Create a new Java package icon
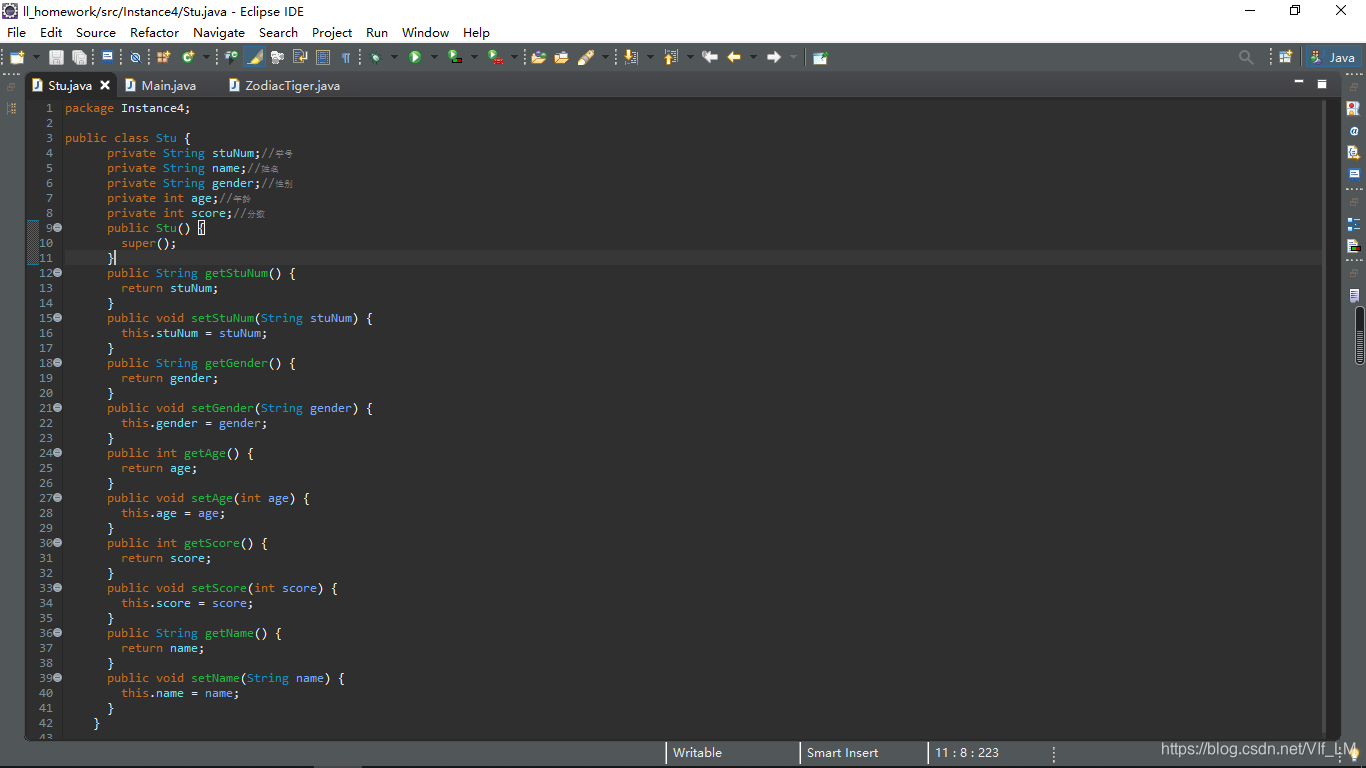This screenshot has width=1366, height=768. (163, 57)
